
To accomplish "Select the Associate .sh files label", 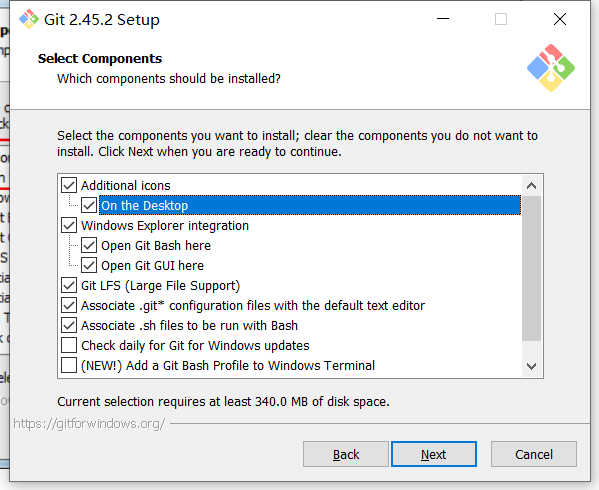I will tap(189, 325).
